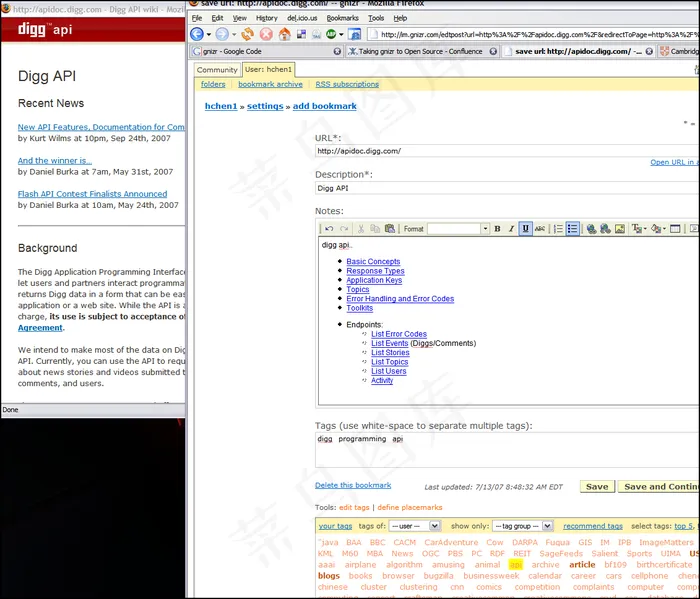This screenshot has height=599, width=700.
Task: Click the 'recommend tags' link
Action: pos(593,526)
